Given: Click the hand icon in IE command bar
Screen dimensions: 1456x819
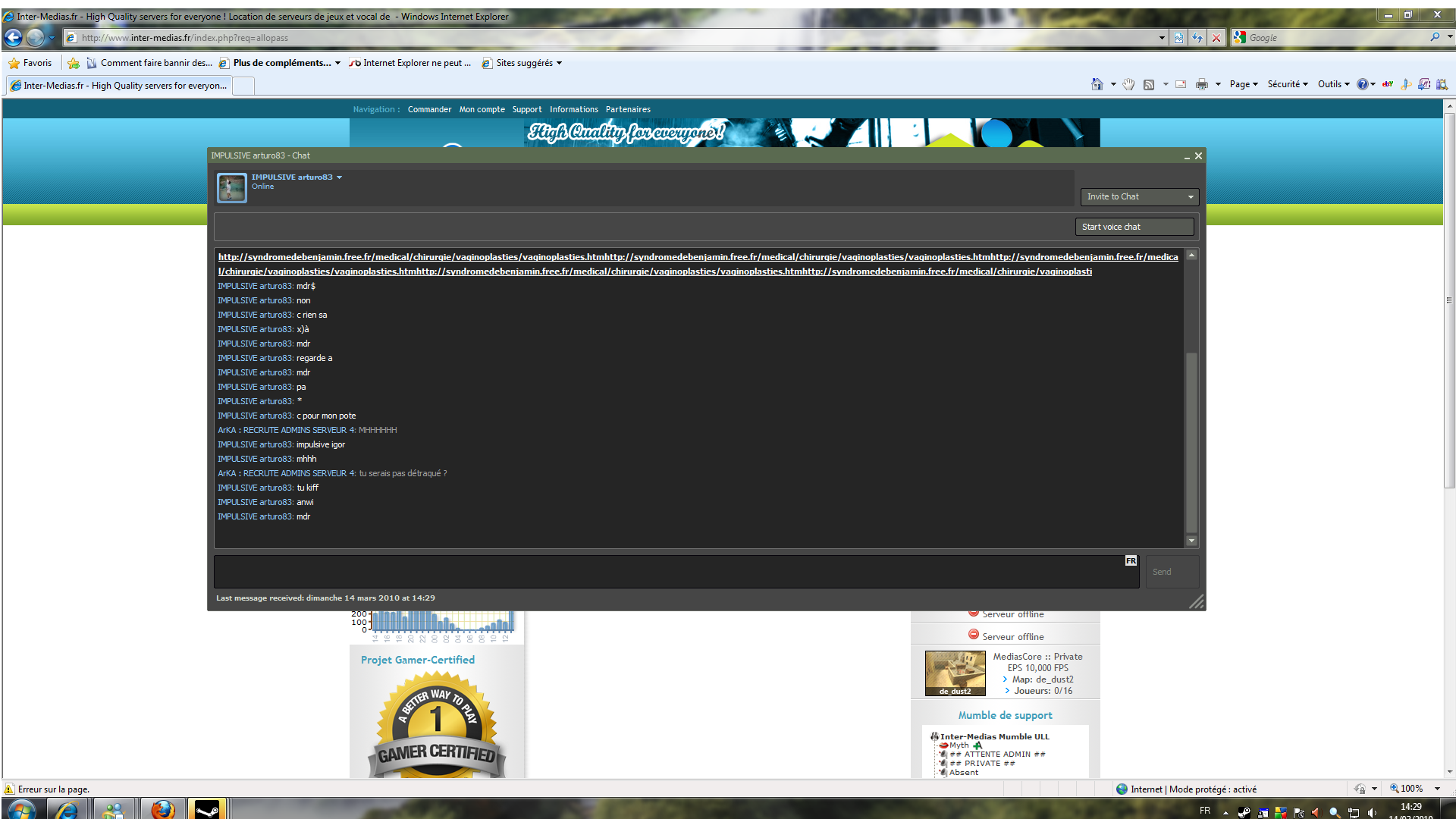Looking at the screenshot, I should coord(1129,84).
